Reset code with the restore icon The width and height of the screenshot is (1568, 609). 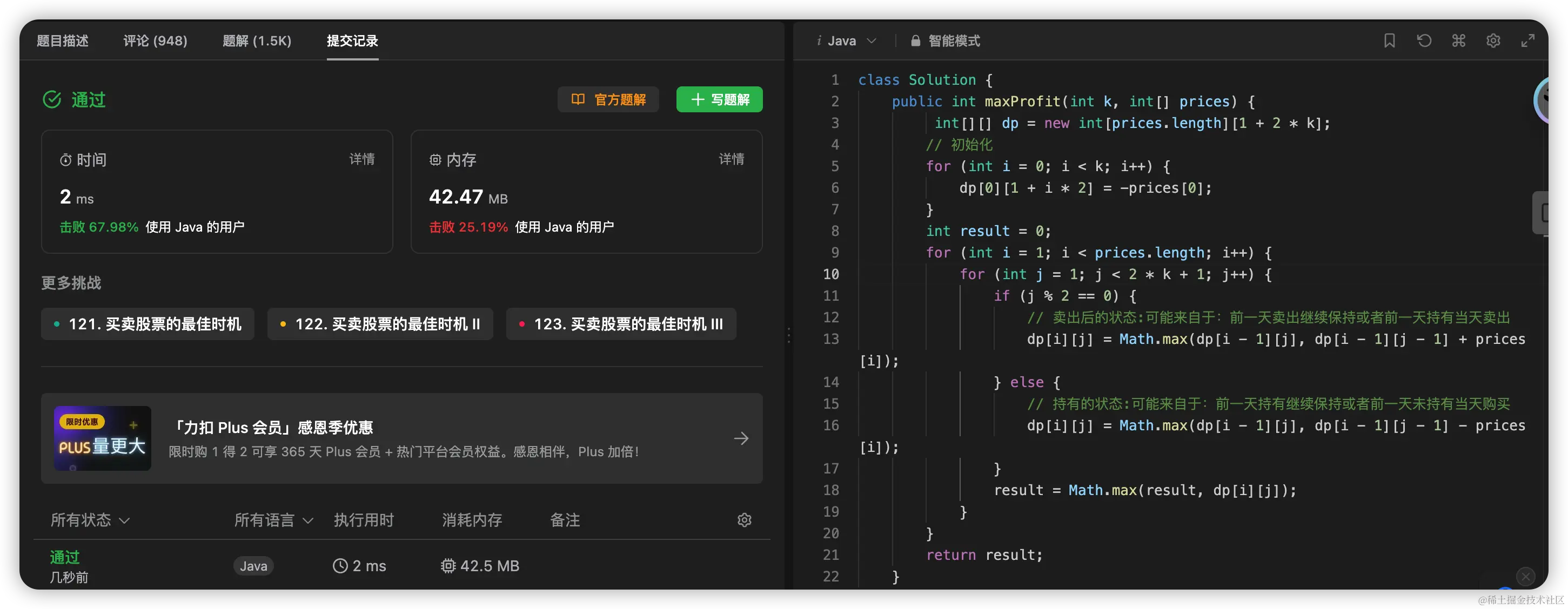coord(1424,41)
